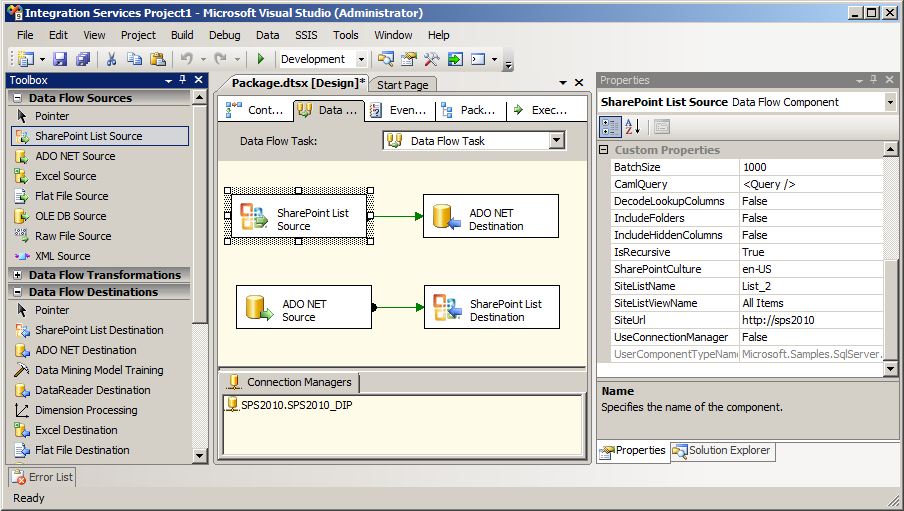This screenshot has width=904, height=511.
Task: Open the SSIS menu
Action: (306, 35)
